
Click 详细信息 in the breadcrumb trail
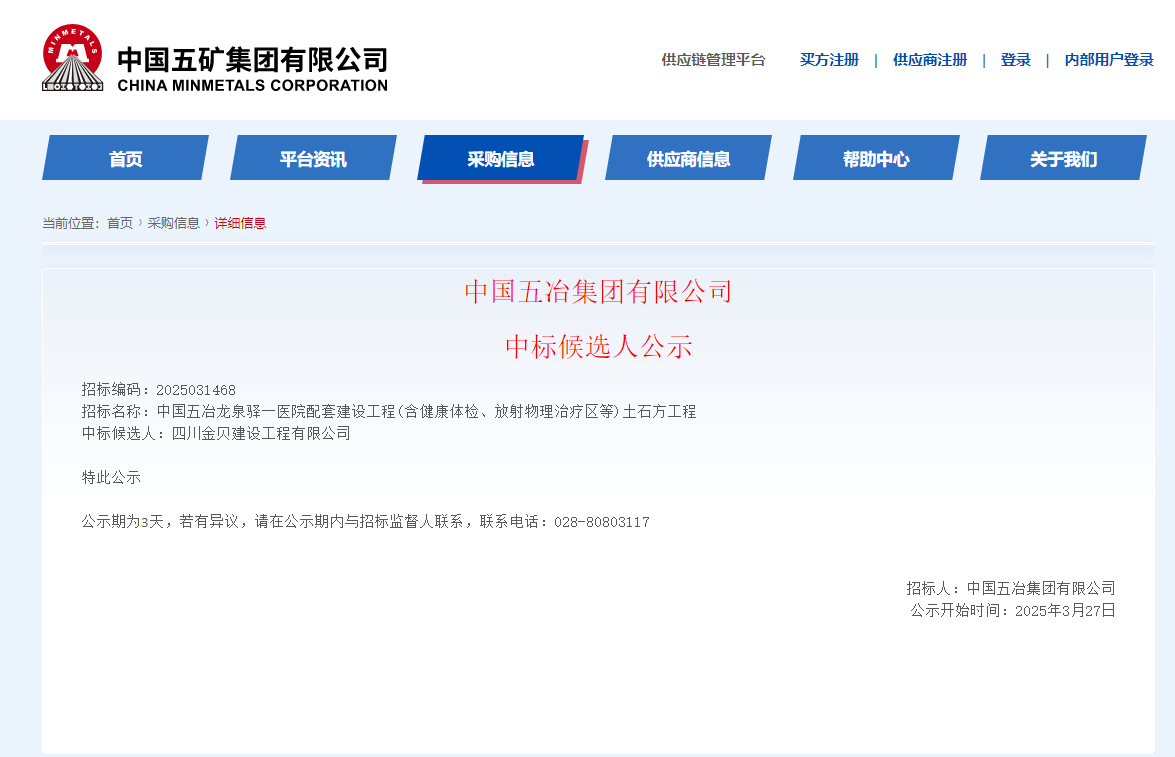pos(240,223)
